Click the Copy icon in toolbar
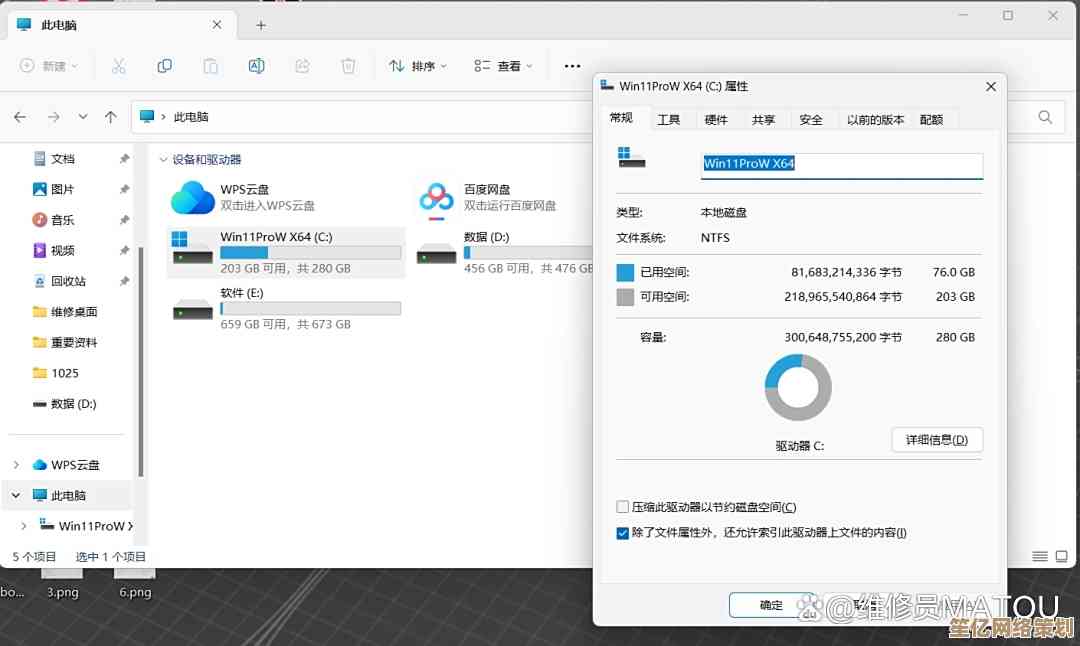Viewport: 1080px width, 646px height. 164,66
